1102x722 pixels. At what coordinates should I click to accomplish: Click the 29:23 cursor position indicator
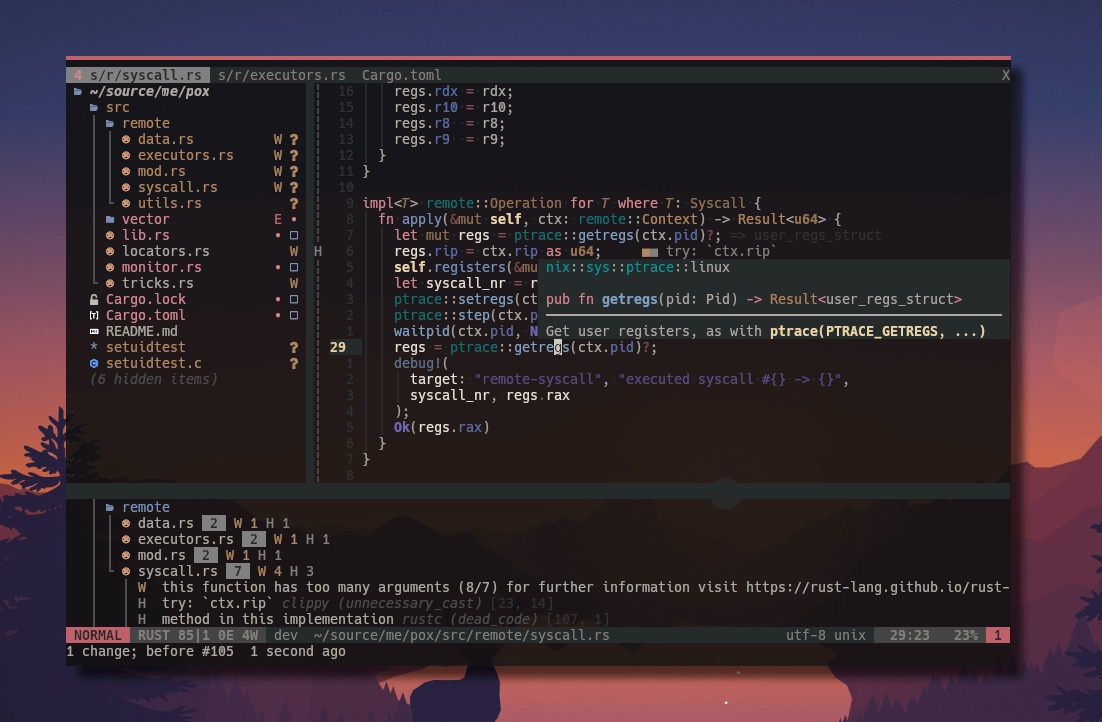pyautogui.click(x=909, y=636)
